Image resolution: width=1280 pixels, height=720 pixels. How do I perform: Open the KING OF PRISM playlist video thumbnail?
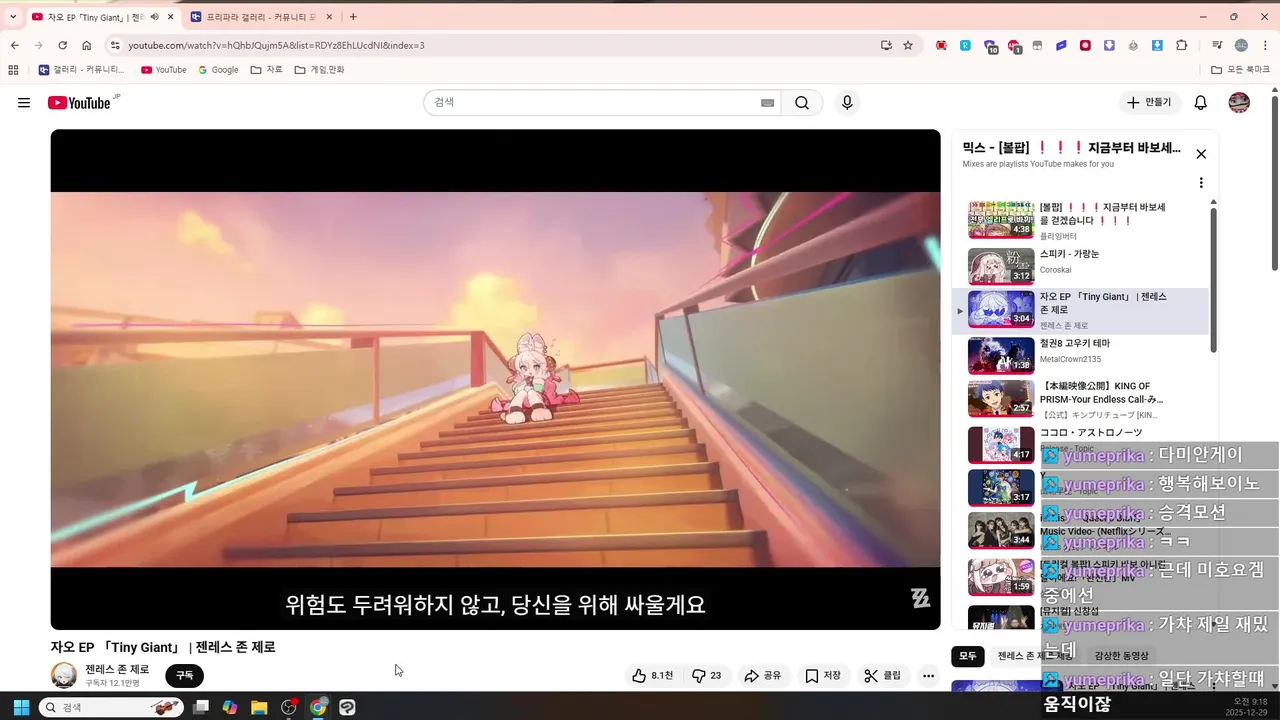coord(1001,398)
